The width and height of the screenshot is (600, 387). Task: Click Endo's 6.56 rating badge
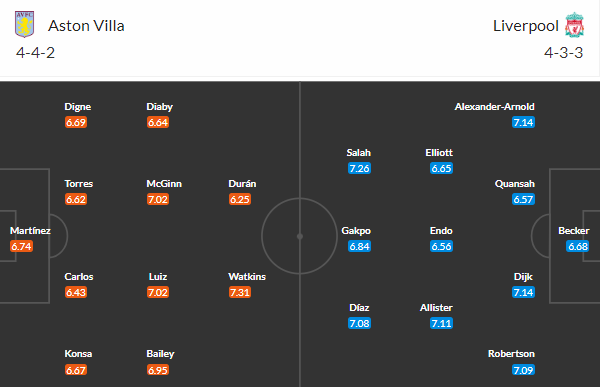[442, 246]
